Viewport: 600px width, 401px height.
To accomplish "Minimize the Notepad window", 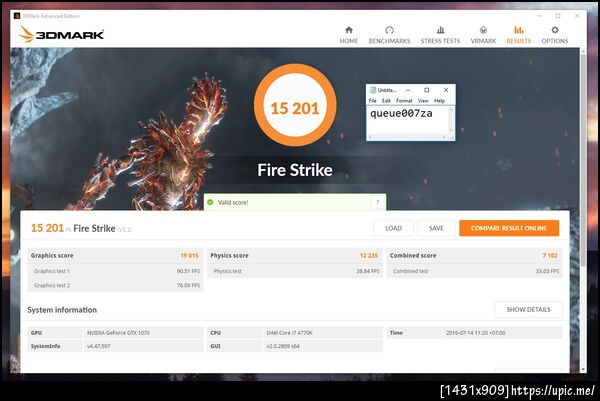I will pyautogui.click(x=408, y=90).
